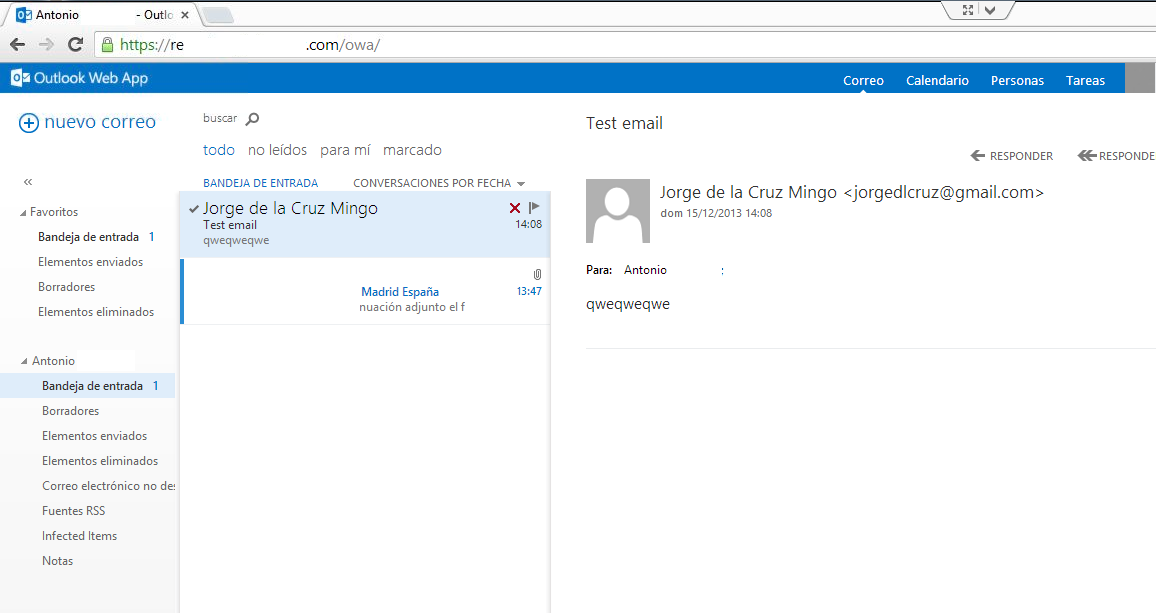Open Borradores under Antonio
Viewport: 1156px width, 613px height.
pyautogui.click(x=70, y=411)
